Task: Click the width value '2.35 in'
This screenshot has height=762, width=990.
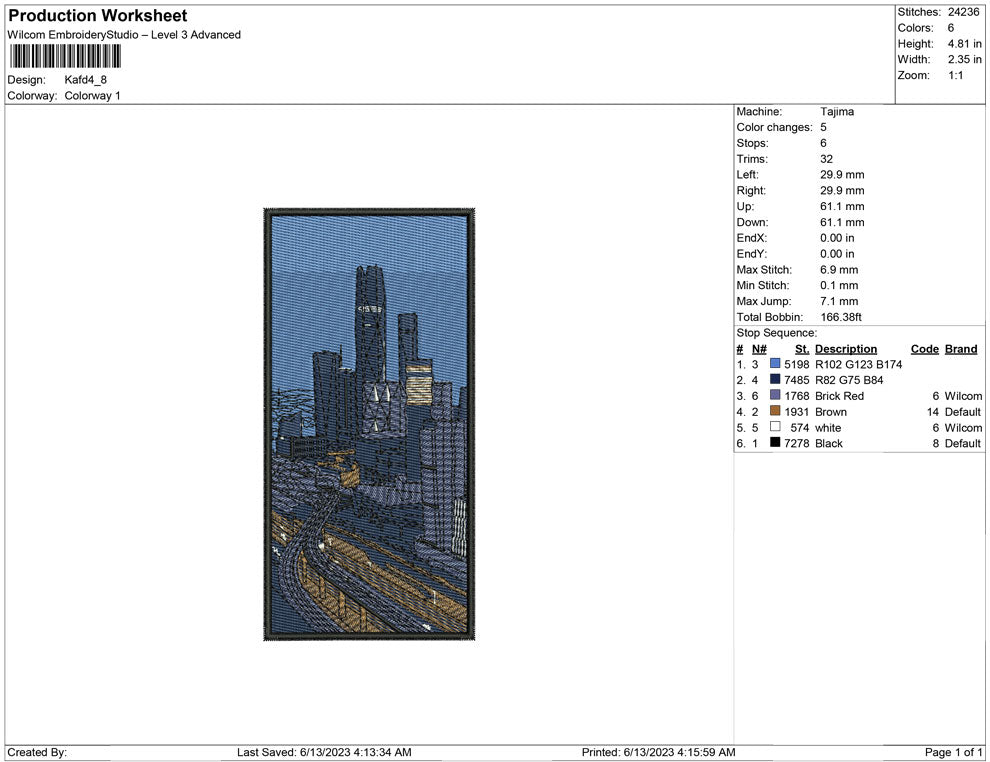Action: [964, 59]
